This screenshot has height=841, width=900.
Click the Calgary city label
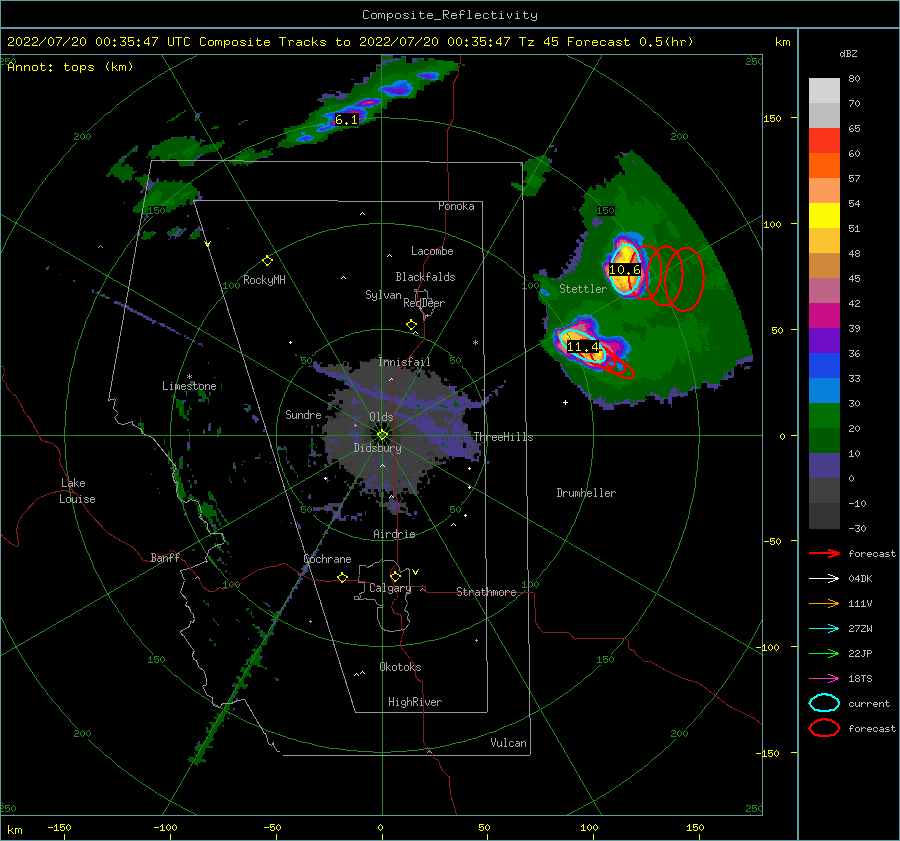point(390,588)
